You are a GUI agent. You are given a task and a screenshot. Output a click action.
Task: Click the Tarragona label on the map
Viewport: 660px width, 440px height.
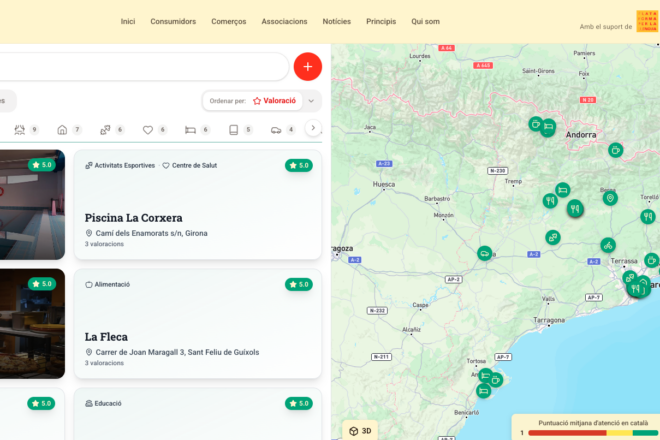point(549,320)
